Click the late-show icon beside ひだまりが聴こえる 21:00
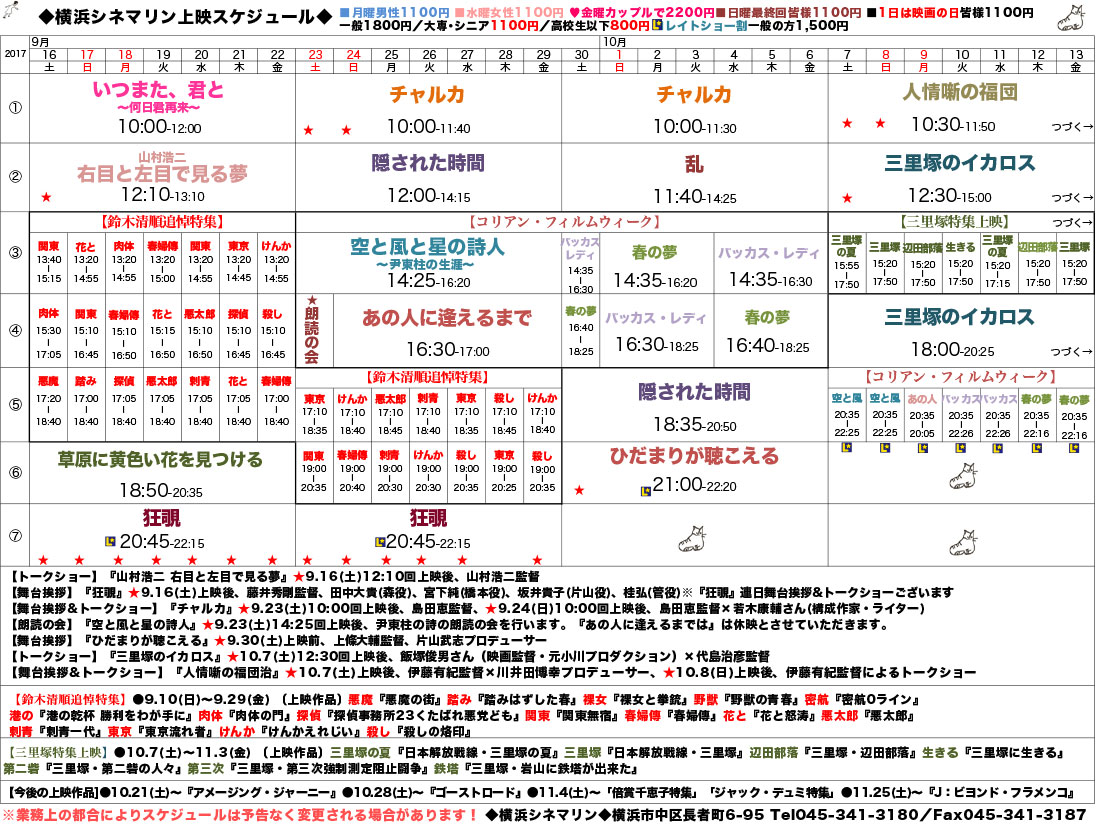Screen dimensions: 1100x831 point(645,491)
